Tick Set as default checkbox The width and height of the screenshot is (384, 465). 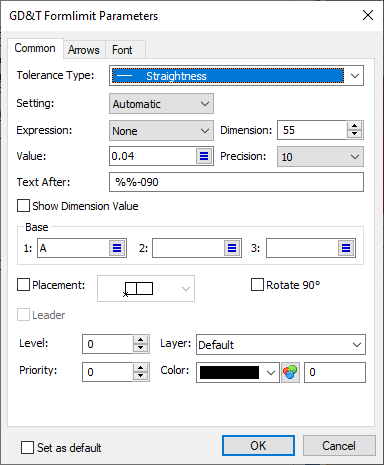pyautogui.click(x=27, y=447)
